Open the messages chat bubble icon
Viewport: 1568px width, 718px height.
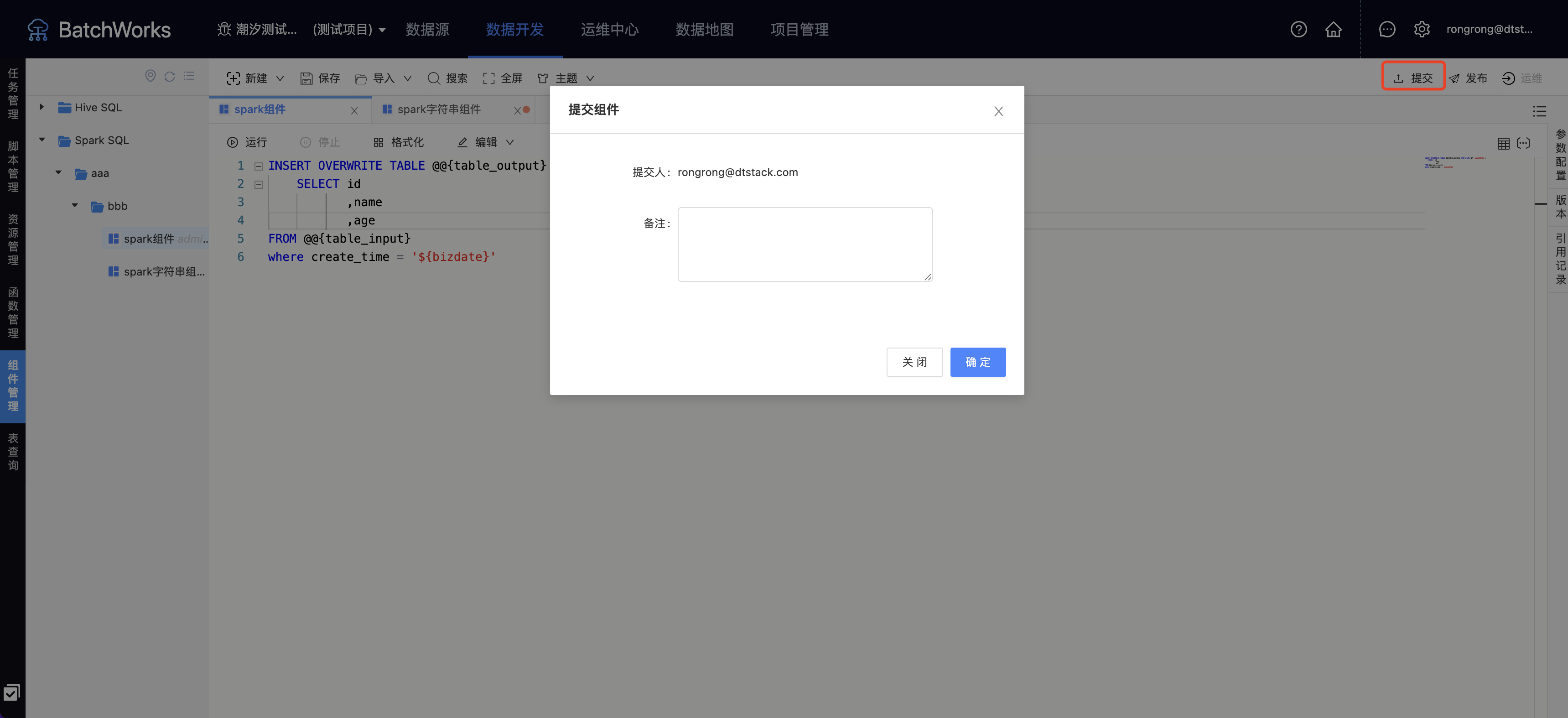(x=1386, y=29)
